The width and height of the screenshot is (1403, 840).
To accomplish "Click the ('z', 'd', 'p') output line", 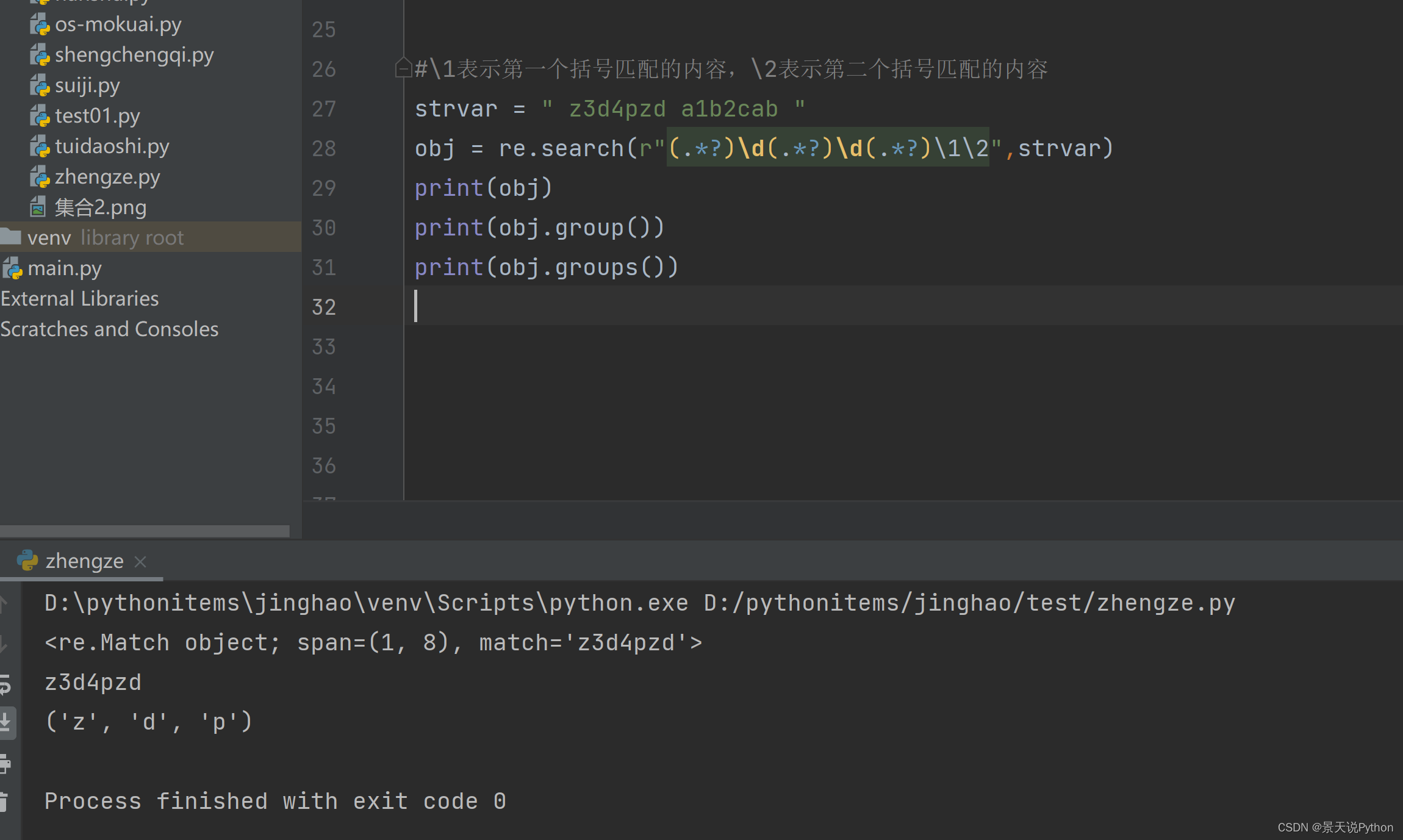I will [149, 722].
